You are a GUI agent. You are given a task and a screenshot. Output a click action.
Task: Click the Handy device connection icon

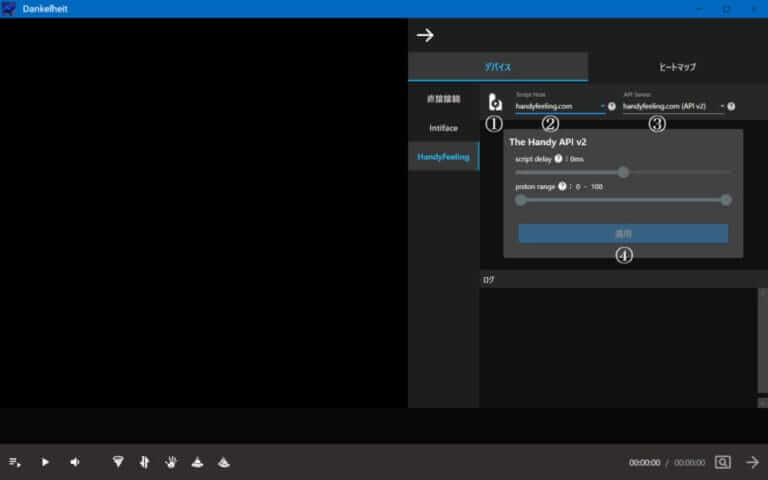[495, 102]
